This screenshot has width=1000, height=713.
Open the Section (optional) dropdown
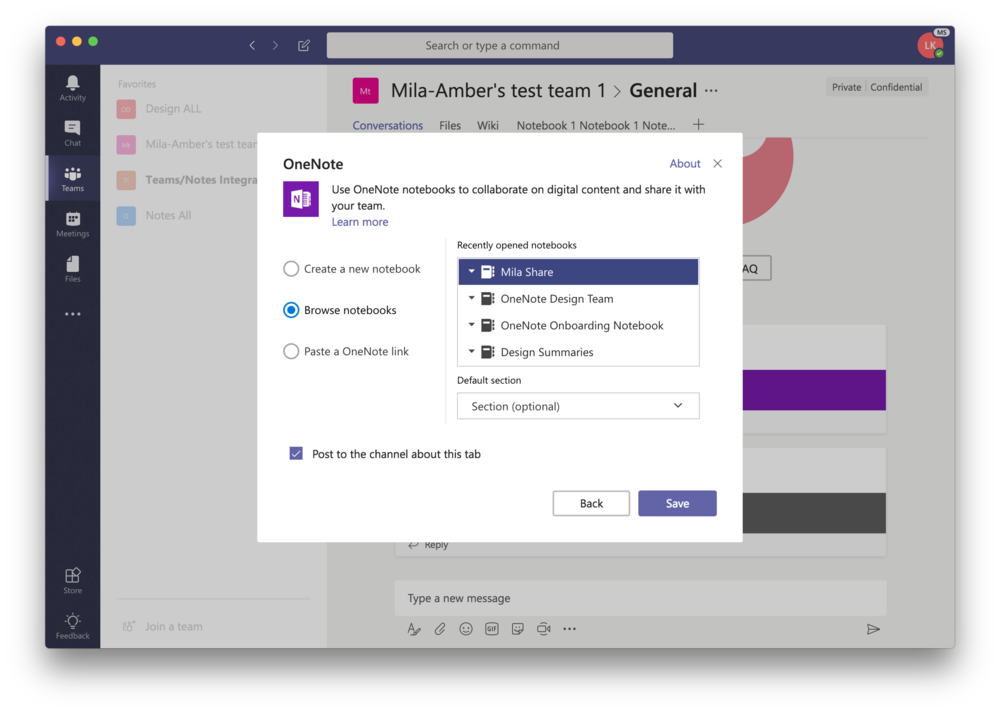click(578, 406)
